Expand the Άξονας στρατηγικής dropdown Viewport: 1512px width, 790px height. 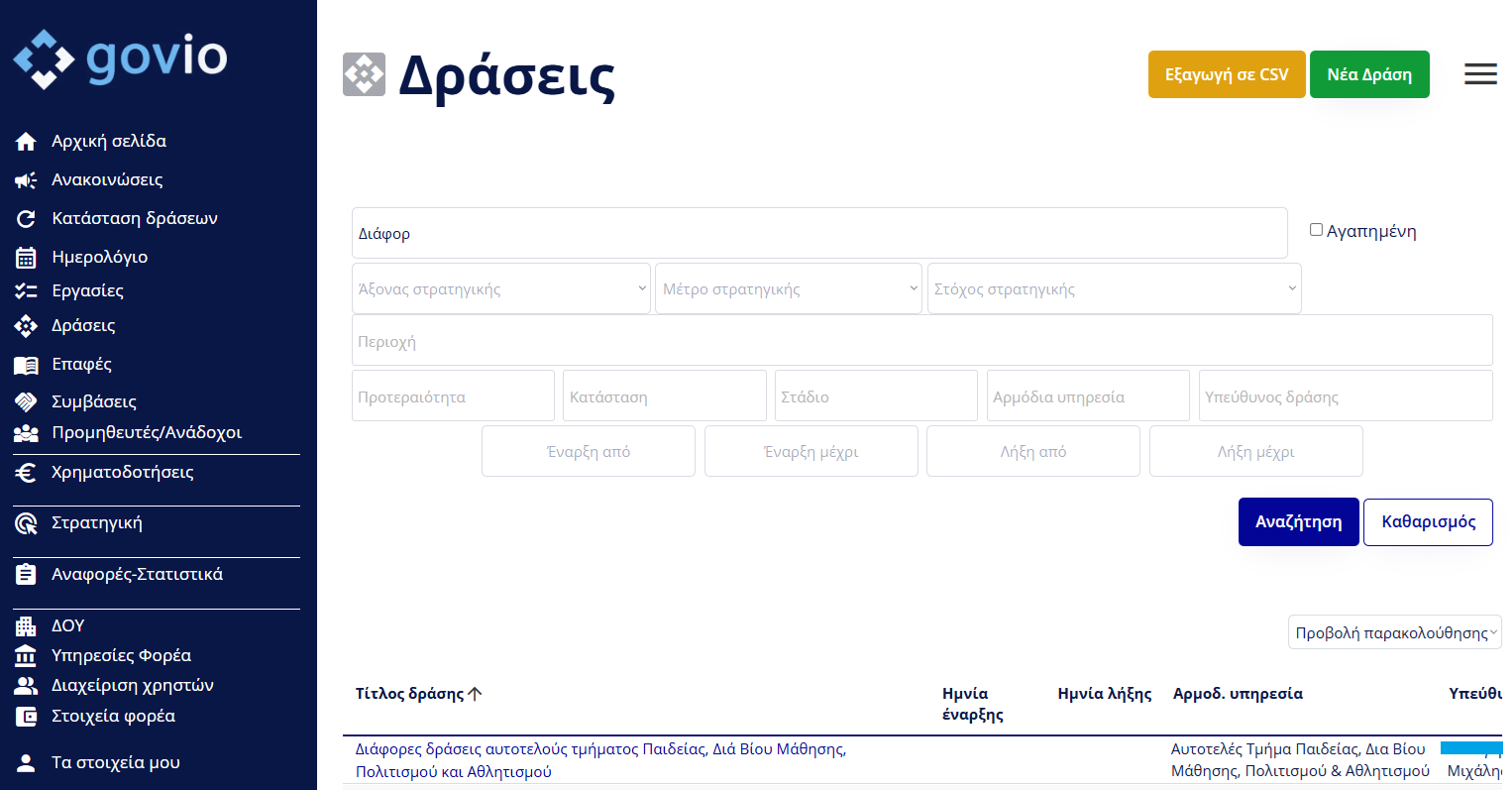[x=501, y=288]
